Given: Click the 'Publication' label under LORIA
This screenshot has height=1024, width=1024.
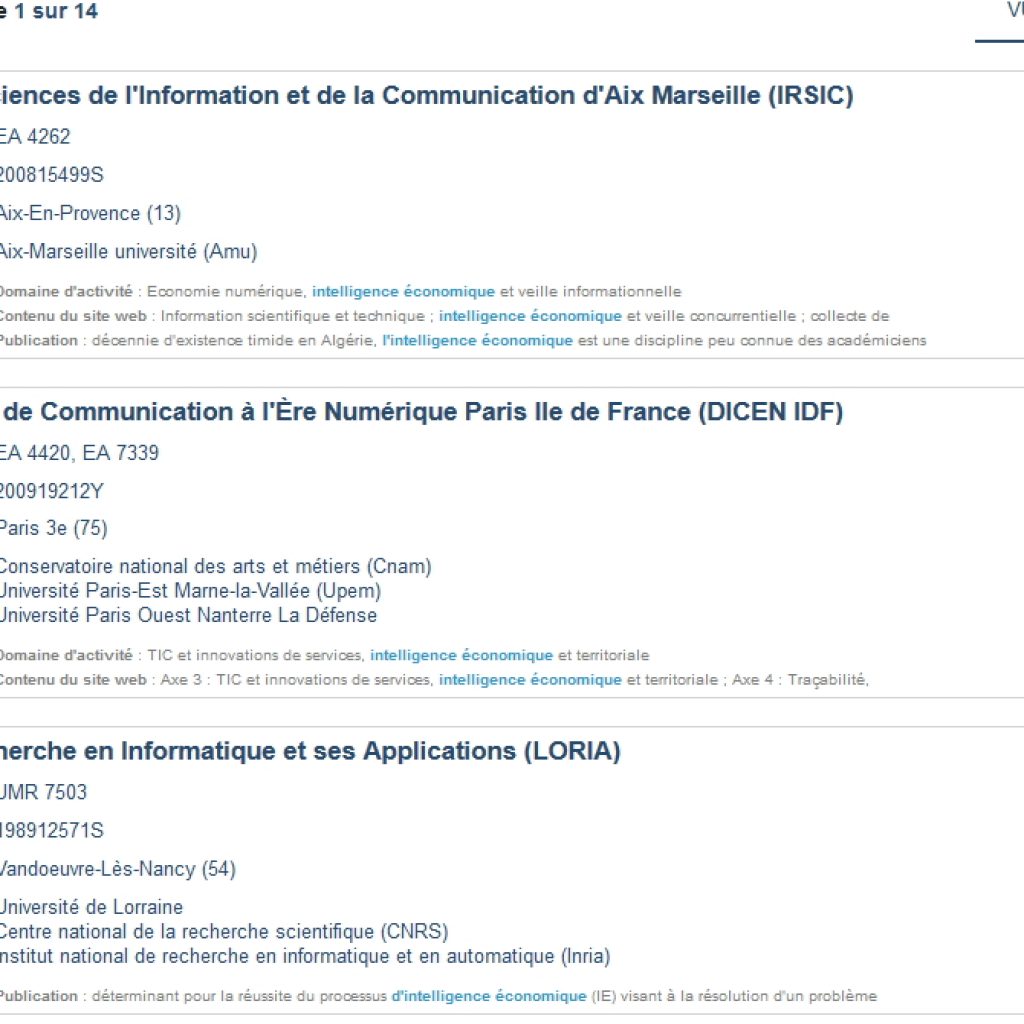Looking at the screenshot, I should (39, 996).
